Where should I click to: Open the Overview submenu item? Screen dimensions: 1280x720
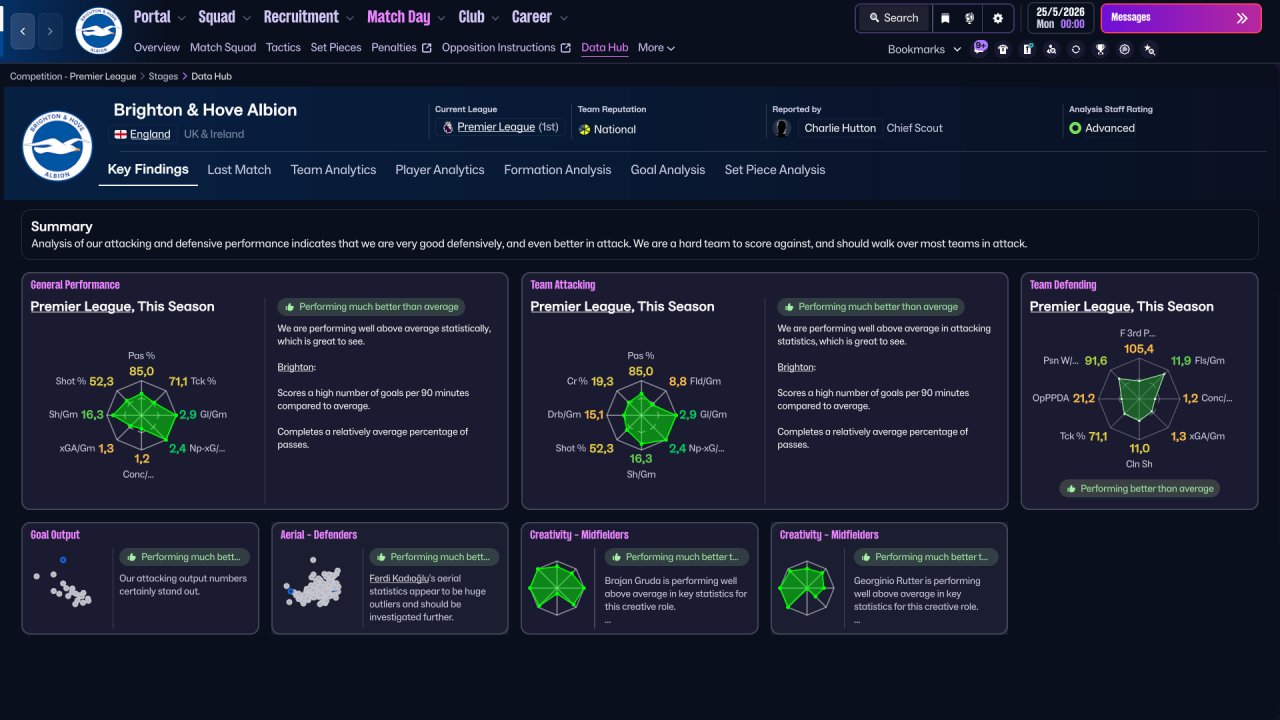coord(157,48)
